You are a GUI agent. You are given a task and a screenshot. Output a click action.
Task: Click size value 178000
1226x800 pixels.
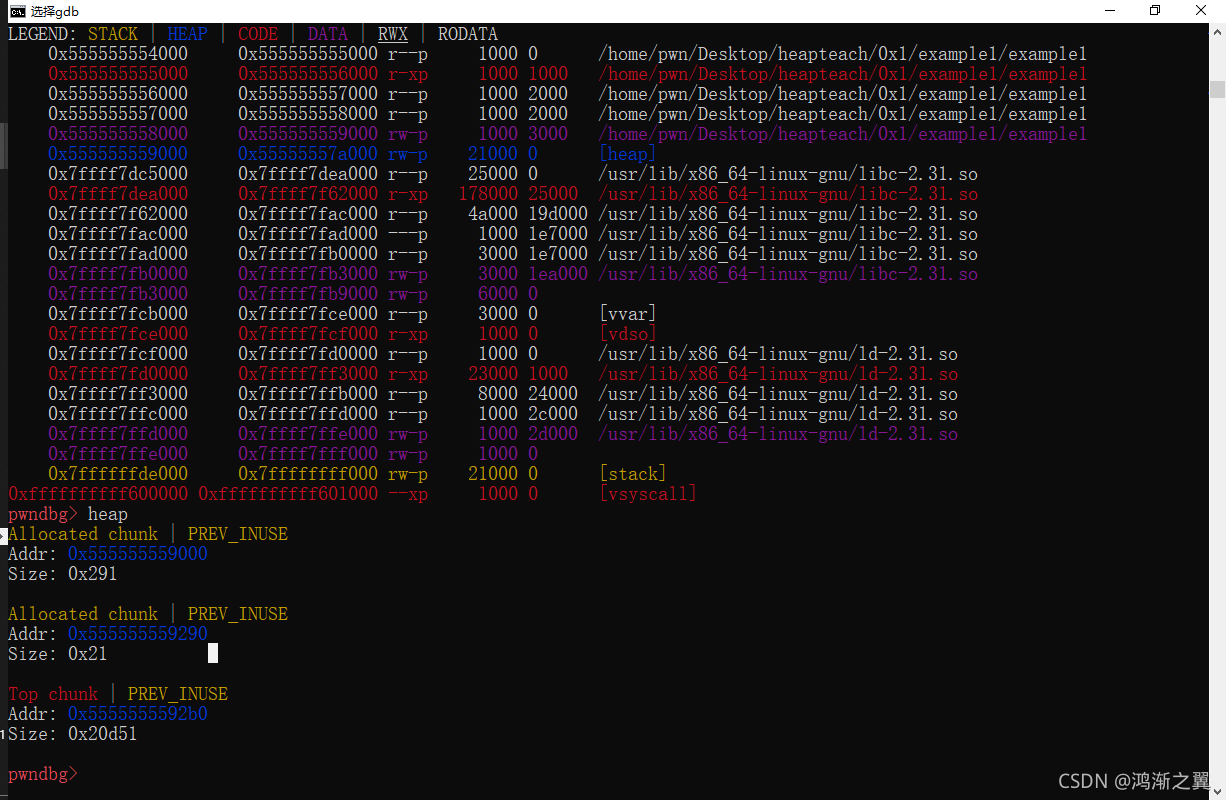488,194
